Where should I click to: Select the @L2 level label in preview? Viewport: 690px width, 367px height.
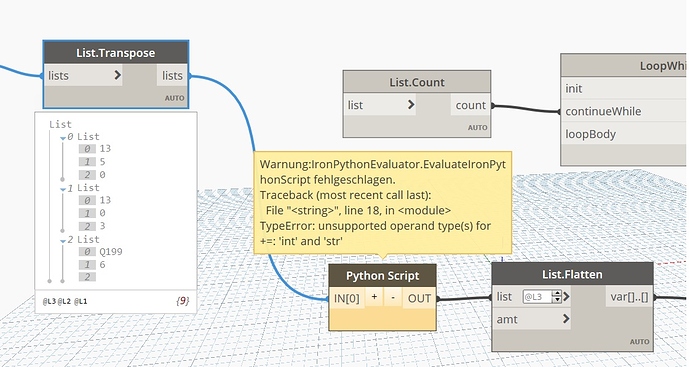click(65, 301)
